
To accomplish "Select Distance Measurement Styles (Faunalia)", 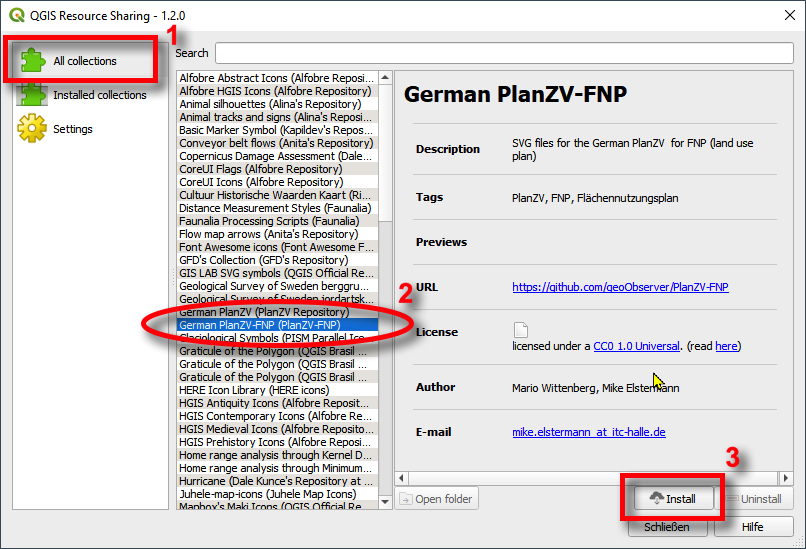I will click(x=278, y=208).
